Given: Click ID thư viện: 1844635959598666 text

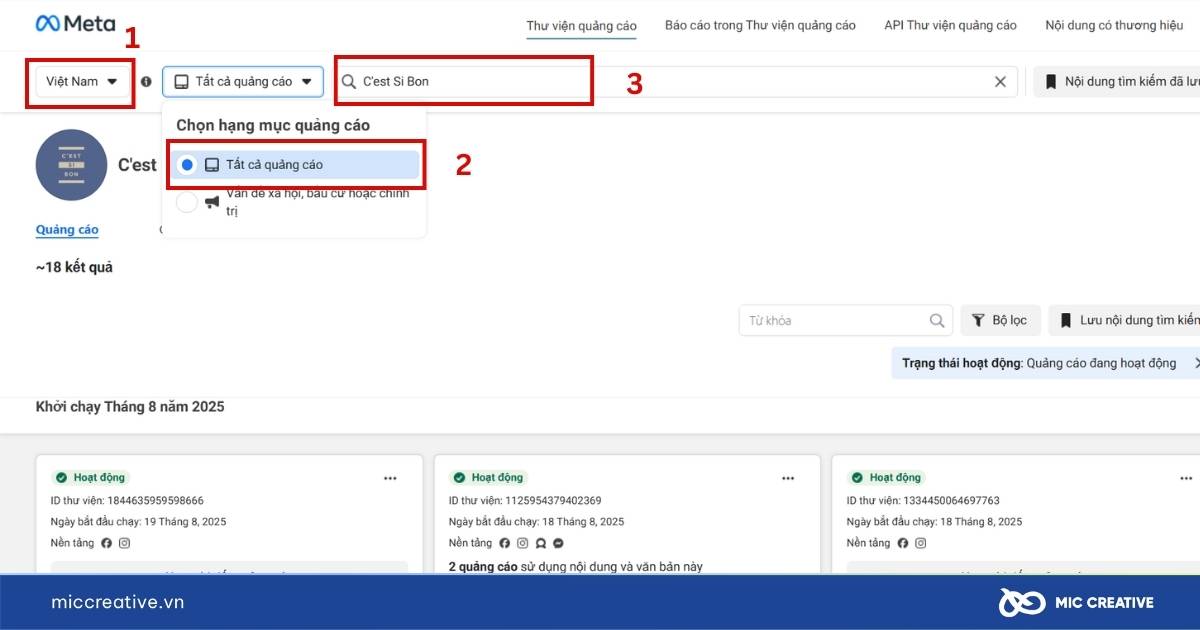Looking at the screenshot, I should click(127, 501).
